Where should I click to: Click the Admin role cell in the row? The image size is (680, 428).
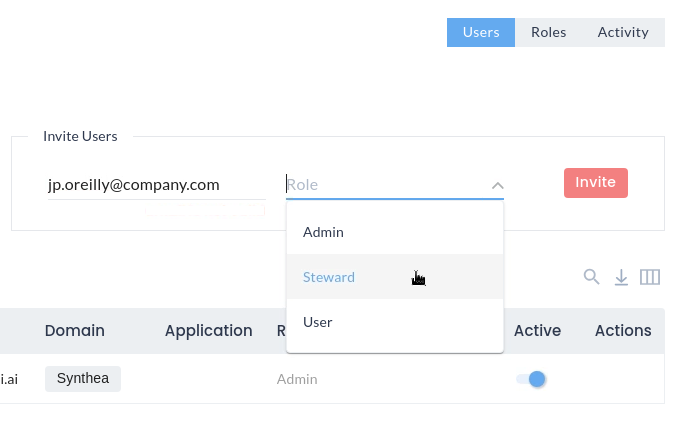[x=297, y=379]
